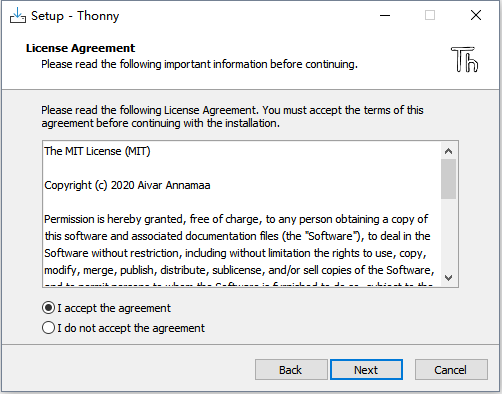
Task: Choose "I do not accept the agreement"
Action: [123, 328]
